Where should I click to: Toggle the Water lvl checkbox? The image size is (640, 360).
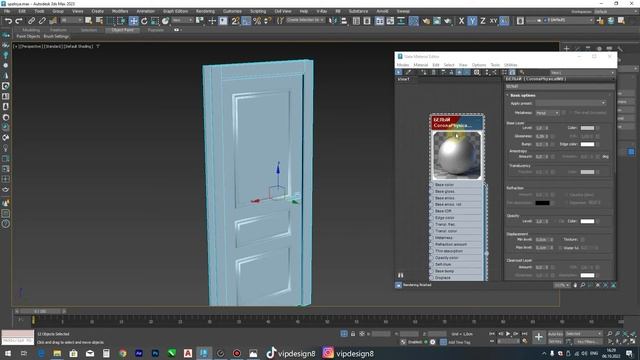coord(560,248)
